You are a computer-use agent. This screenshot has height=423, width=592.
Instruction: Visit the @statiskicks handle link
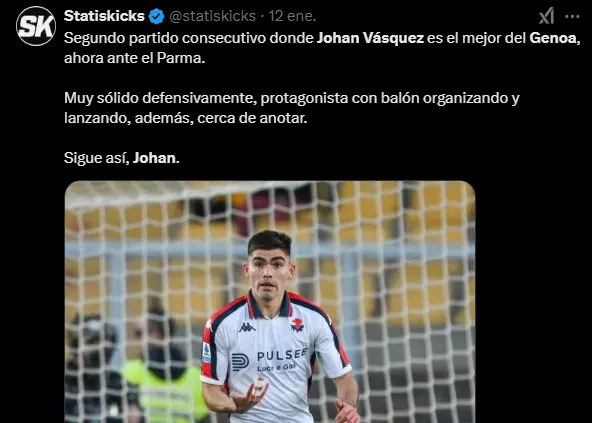coord(213,16)
